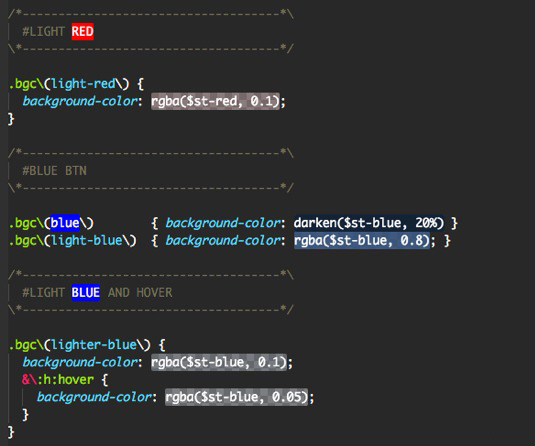Click the darken($st-blue, 20%) value

click(369, 223)
